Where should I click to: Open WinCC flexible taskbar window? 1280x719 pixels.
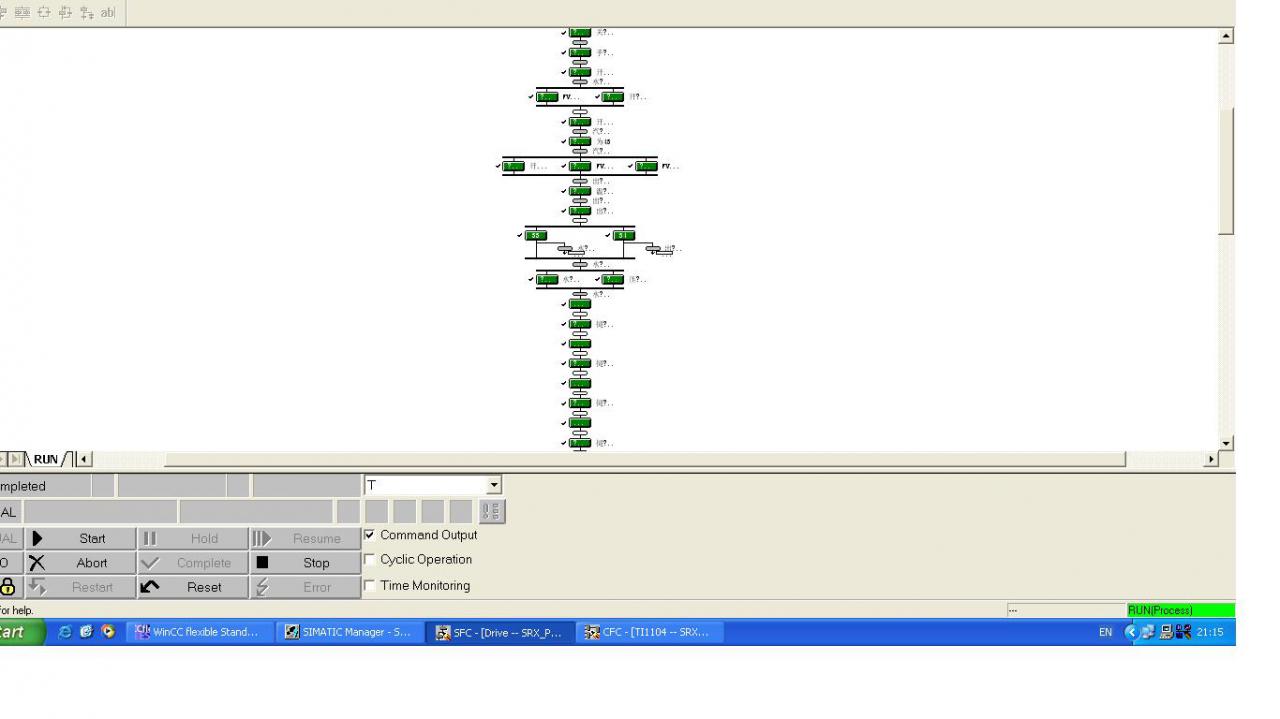pyautogui.click(x=200, y=632)
